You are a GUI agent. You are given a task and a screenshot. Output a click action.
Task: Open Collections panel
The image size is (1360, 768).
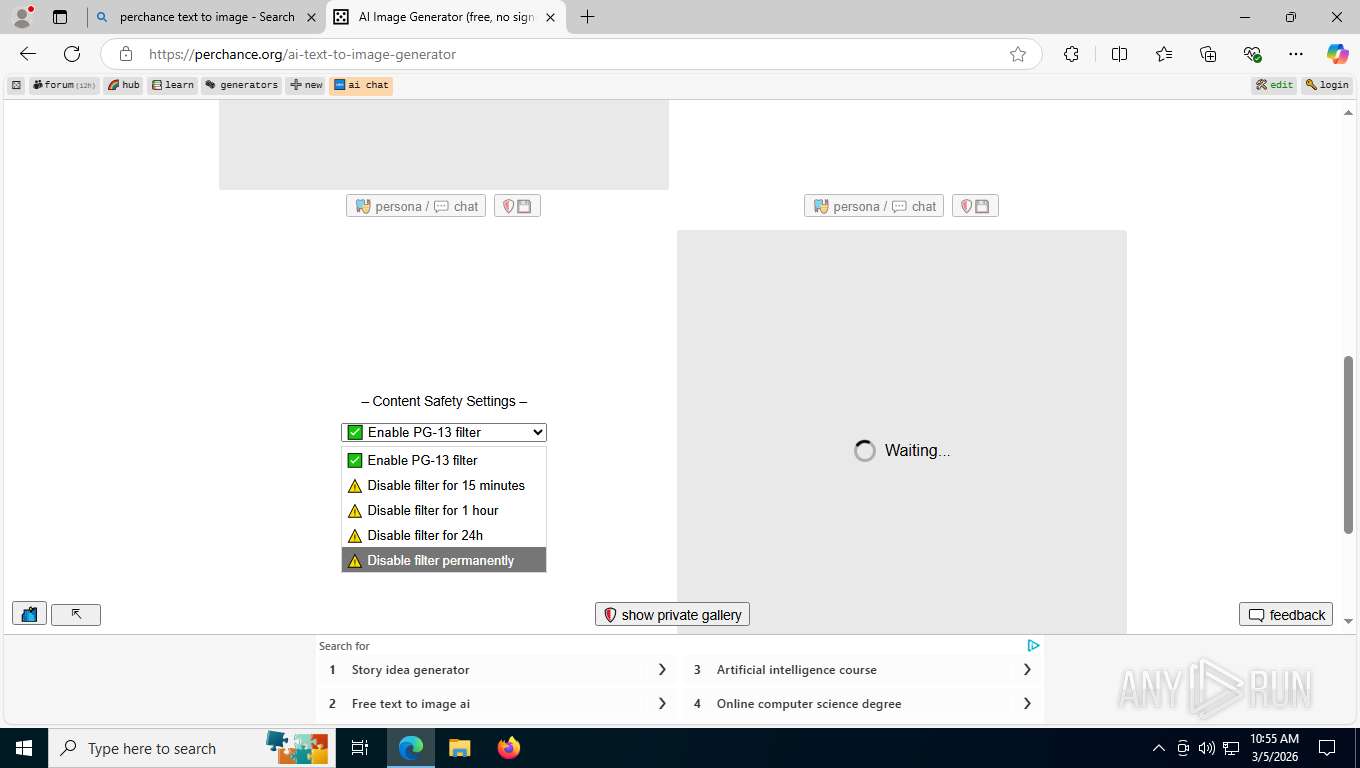coord(1208,54)
